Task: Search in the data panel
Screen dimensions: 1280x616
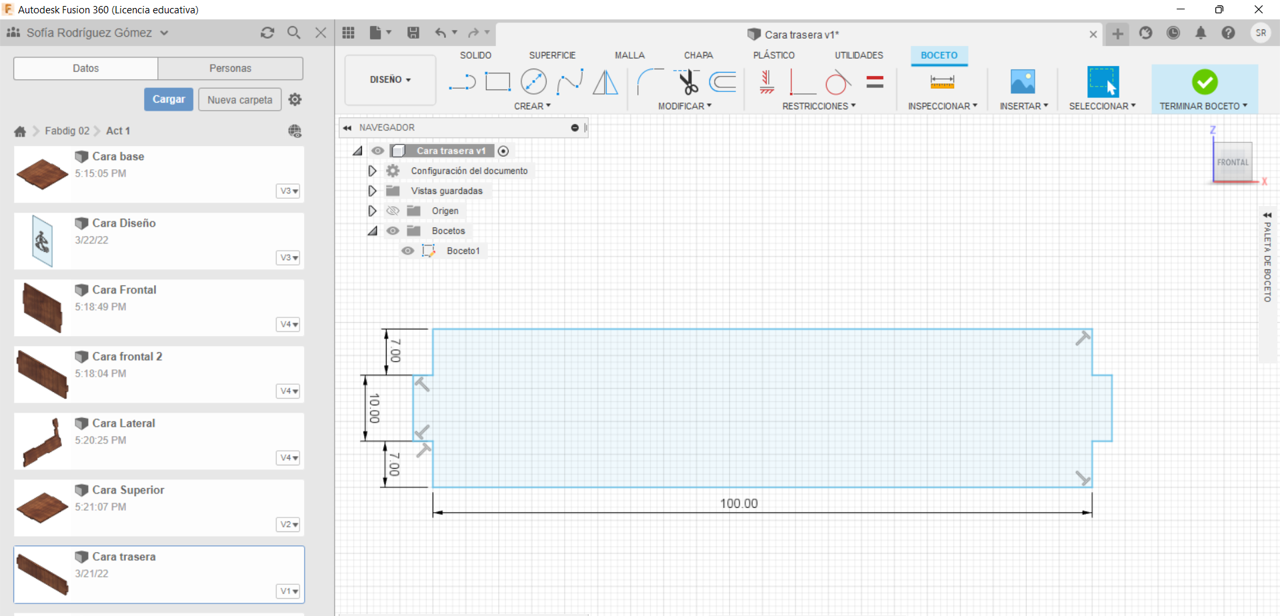Action: [x=294, y=33]
